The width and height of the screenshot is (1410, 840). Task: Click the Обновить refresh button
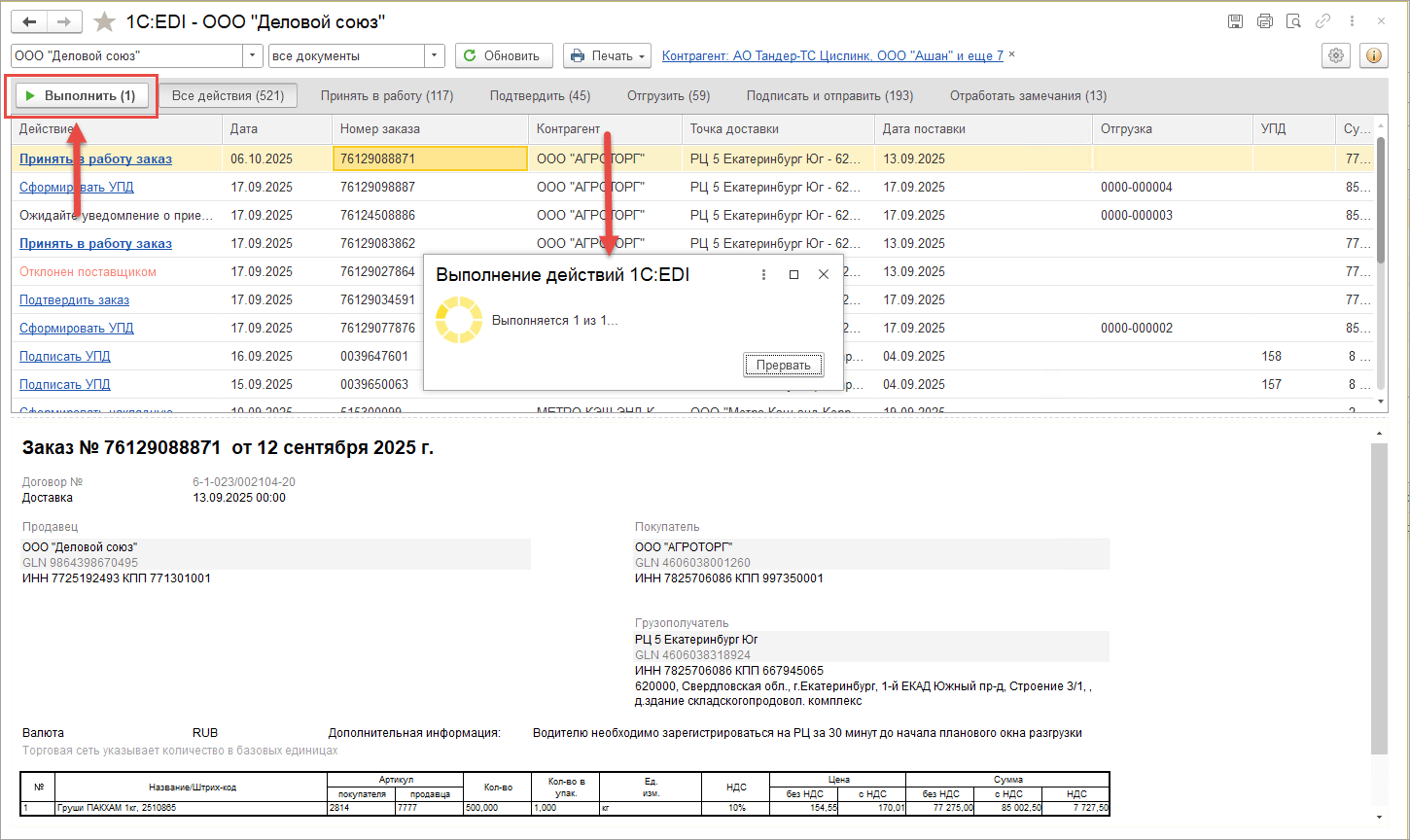504,56
